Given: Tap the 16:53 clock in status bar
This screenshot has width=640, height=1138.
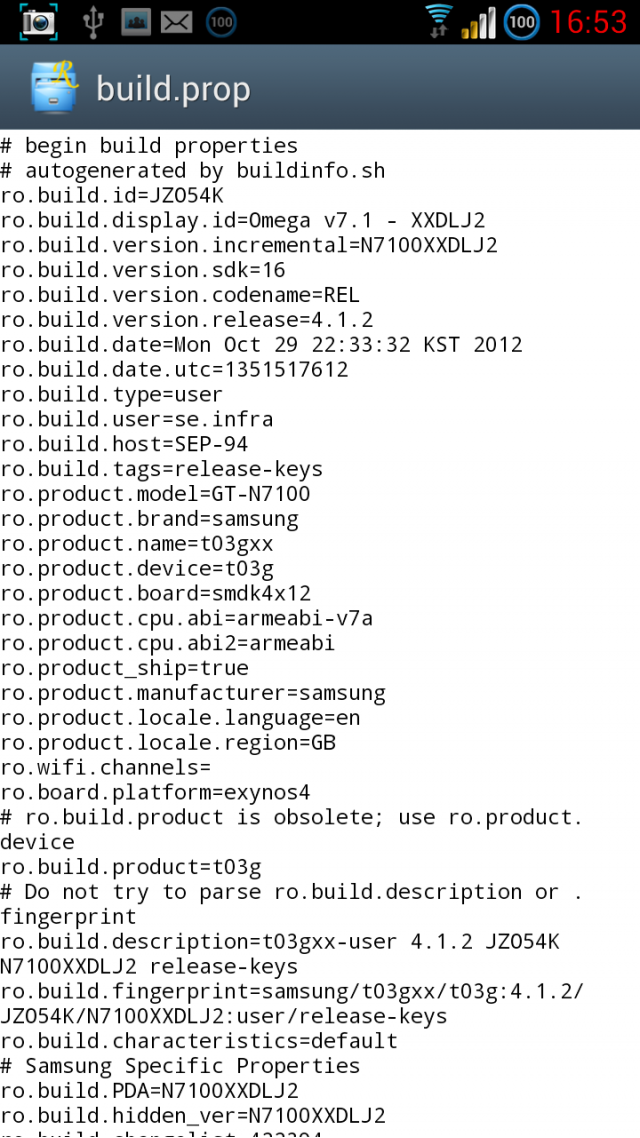Looking at the screenshot, I should (x=589, y=21).
